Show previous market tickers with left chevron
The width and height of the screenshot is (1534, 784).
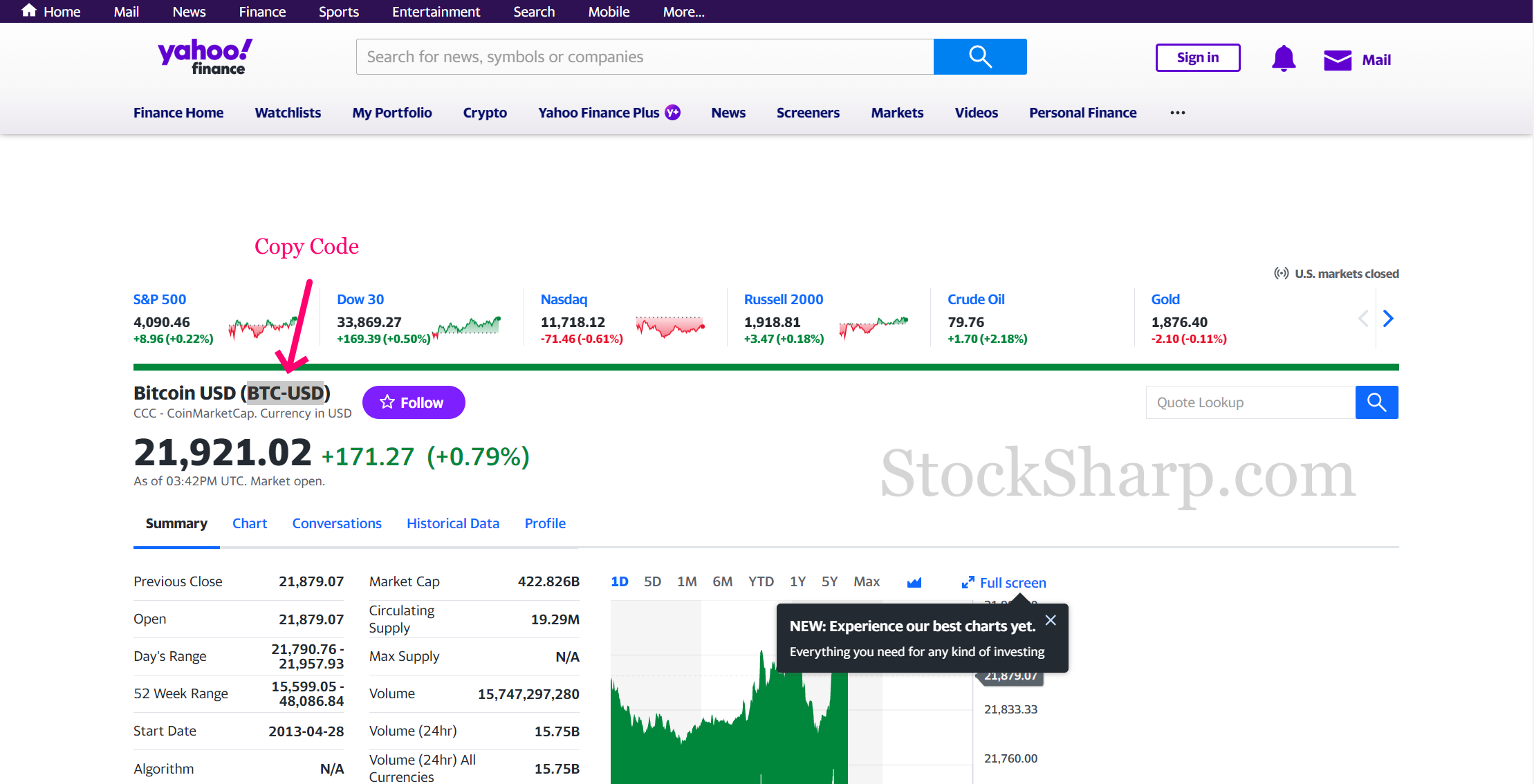pyautogui.click(x=1363, y=318)
